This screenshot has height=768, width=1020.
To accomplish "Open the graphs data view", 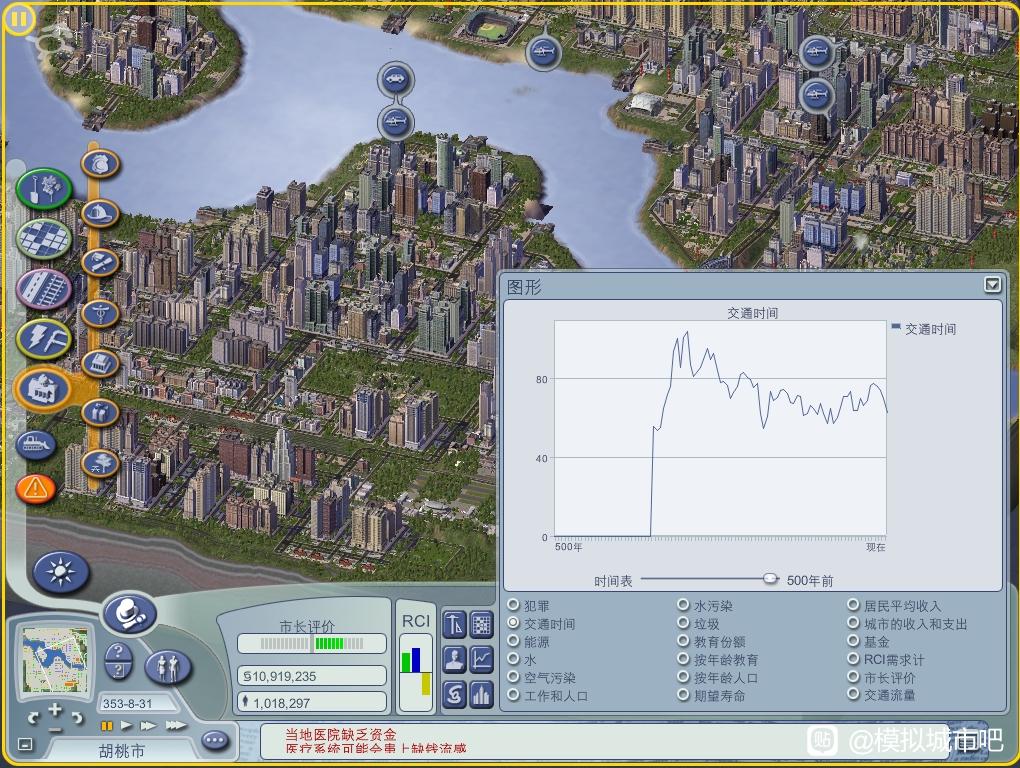I will [x=482, y=659].
